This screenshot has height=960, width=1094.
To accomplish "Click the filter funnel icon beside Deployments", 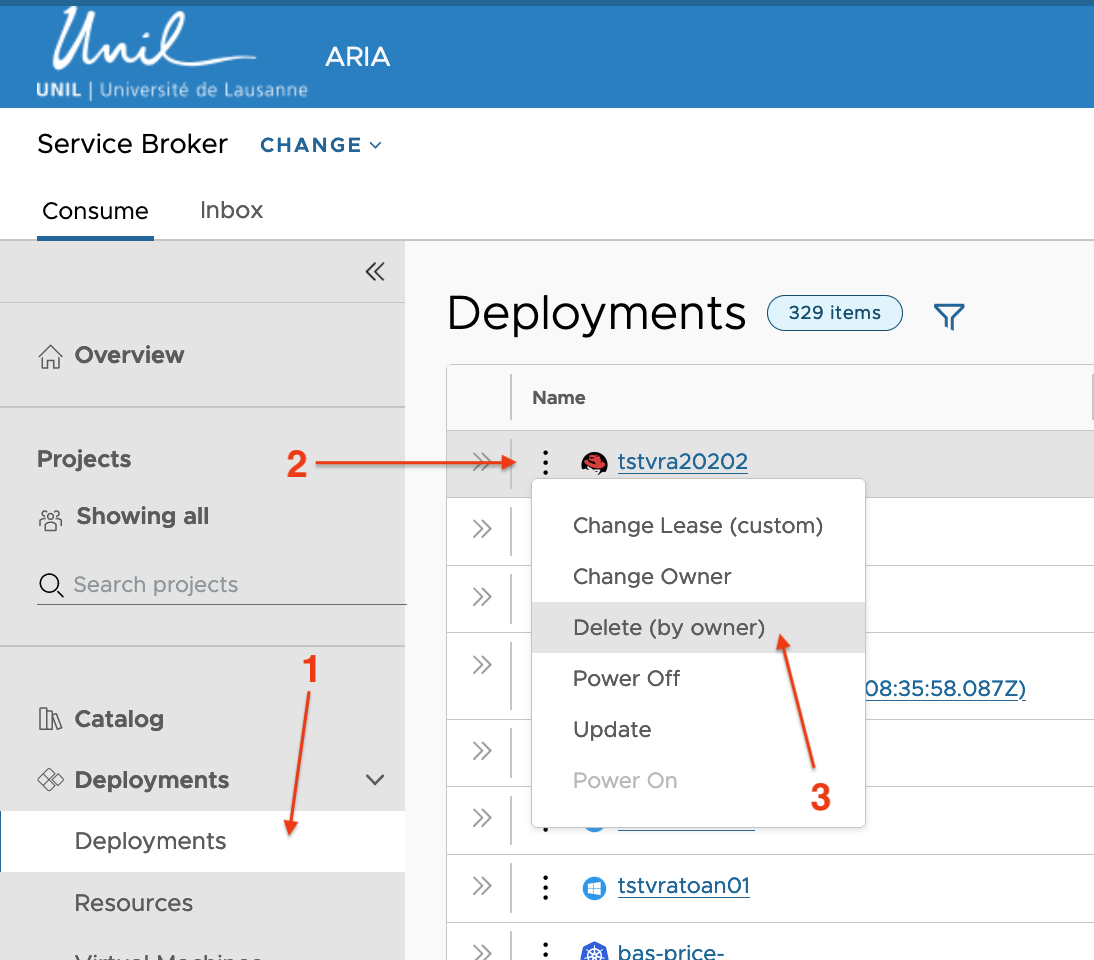I will 948,317.
